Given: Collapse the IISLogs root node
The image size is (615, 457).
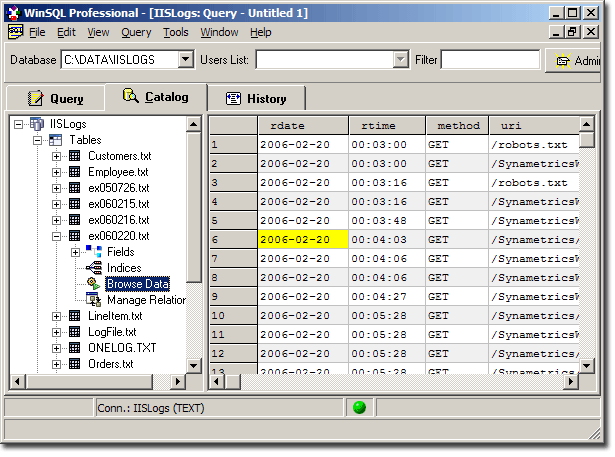Looking at the screenshot, I should tap(18, 124).
